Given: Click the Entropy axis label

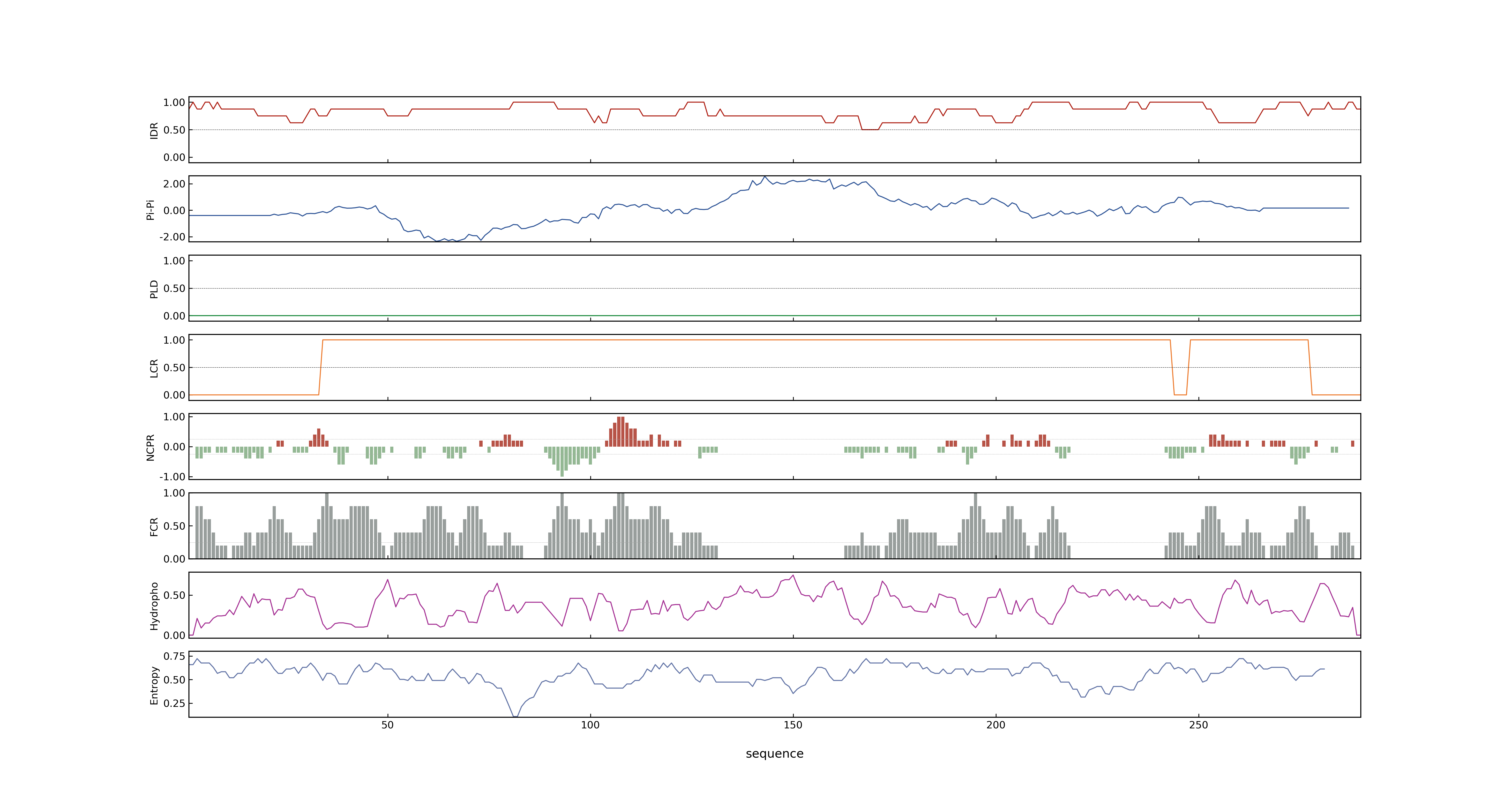Looking at the screenshot, I should click(154, 685).
